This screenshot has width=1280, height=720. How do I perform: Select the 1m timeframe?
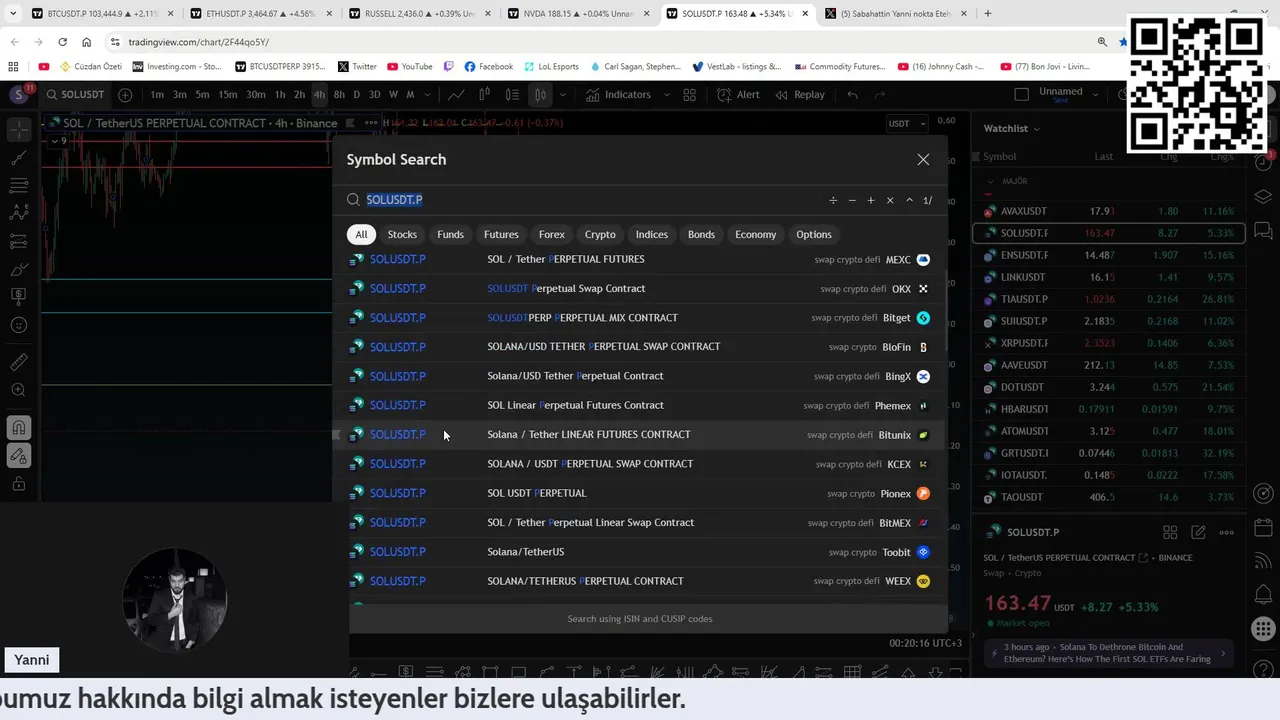pos(157,95)
